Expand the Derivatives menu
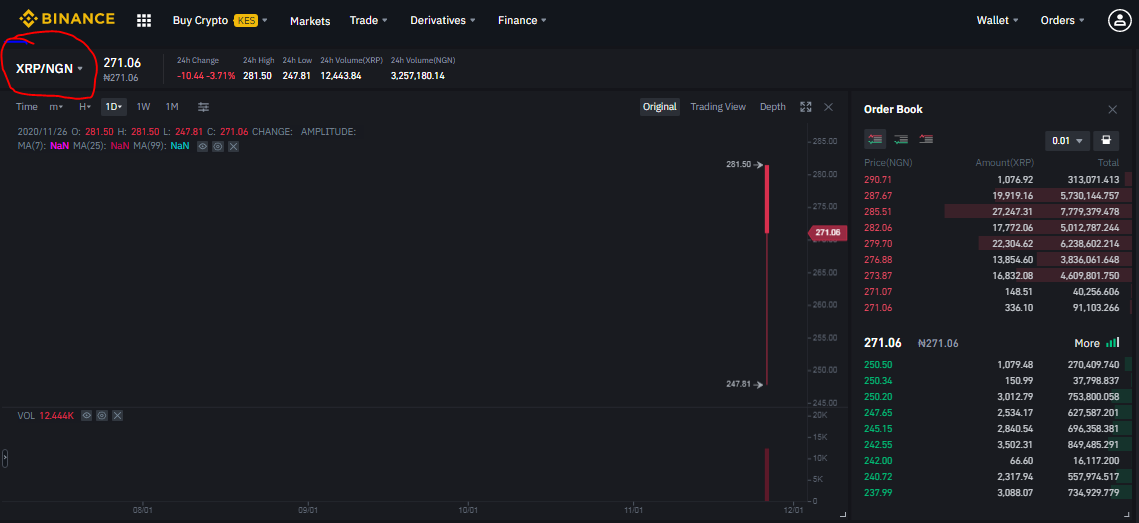The width and height of the screenshot is (1139, 523). [443, 20]
